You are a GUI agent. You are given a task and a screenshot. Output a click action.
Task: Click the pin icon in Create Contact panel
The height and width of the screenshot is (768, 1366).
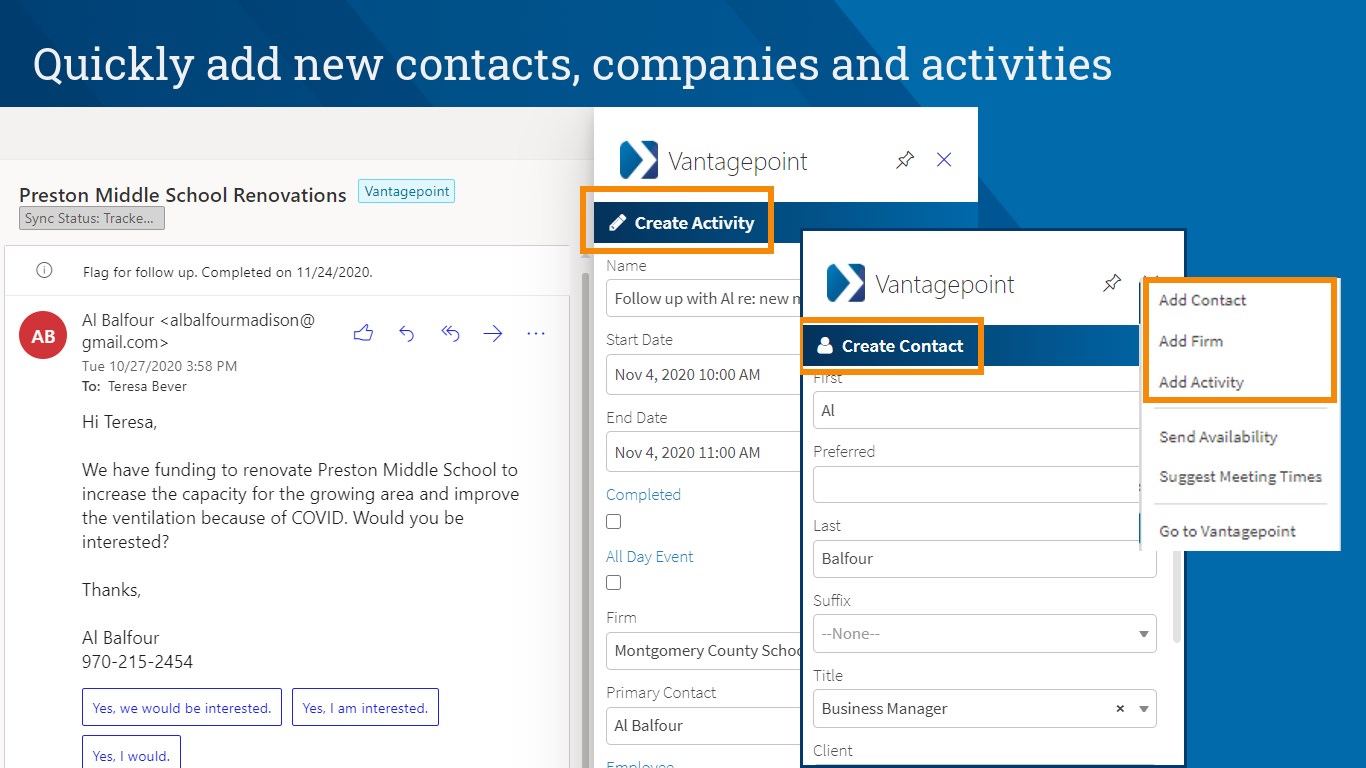[x=1112, y=283]
